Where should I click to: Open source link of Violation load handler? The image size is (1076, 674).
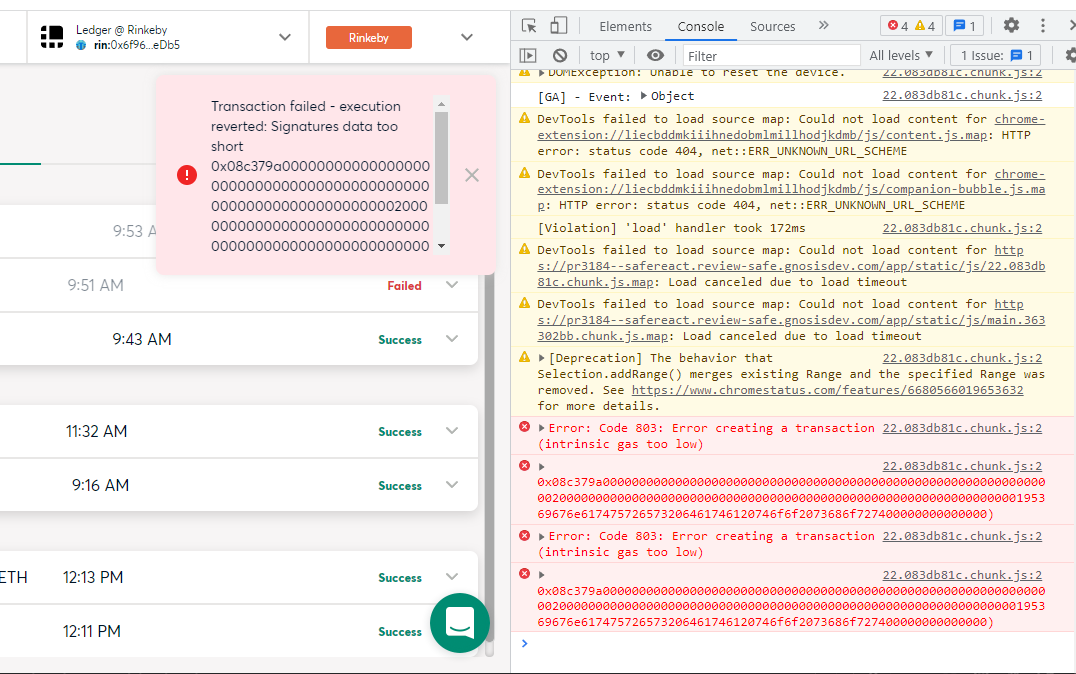coord(962,228)
